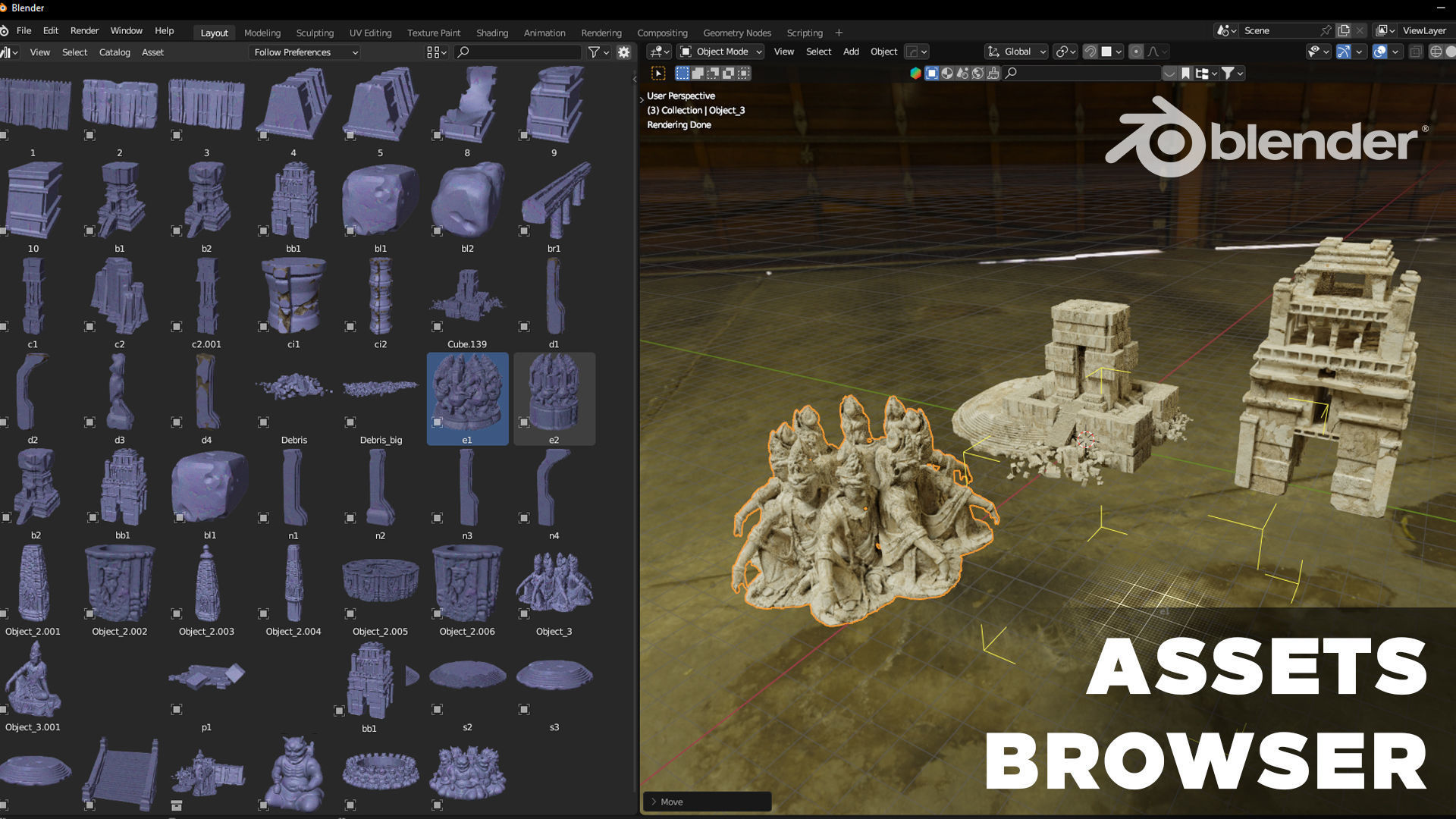The image size is (1456, 819).
Task: Click the pivot point link icon
Action: tap(1062, 52)
